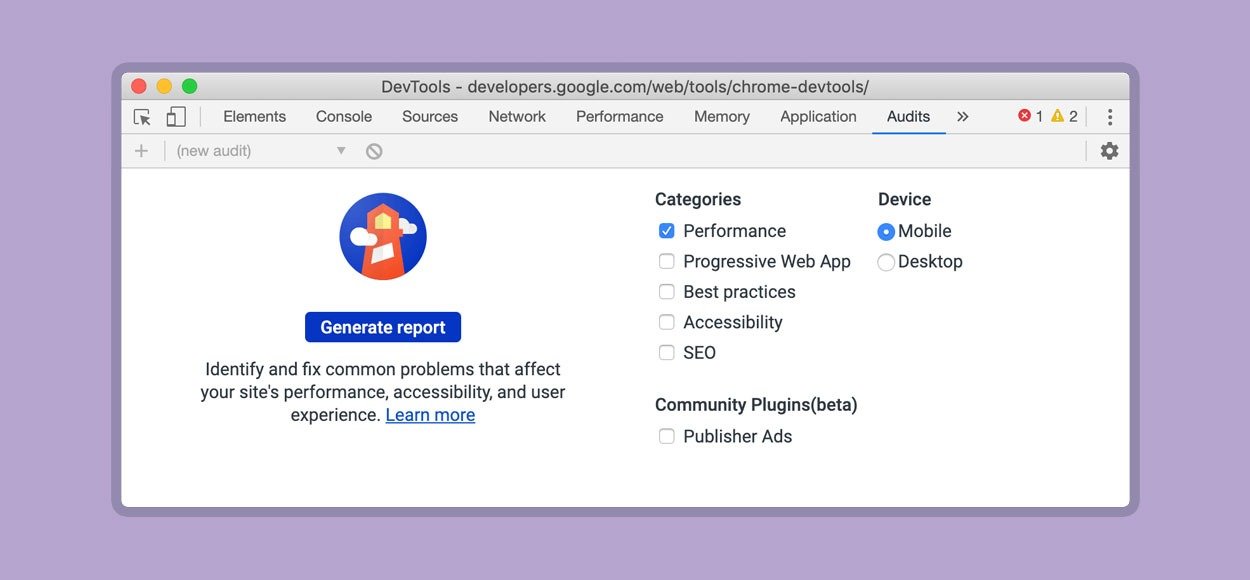Select the Desktop device radio button
This screenshot has height=580, width=1250.
pos(886,262)
